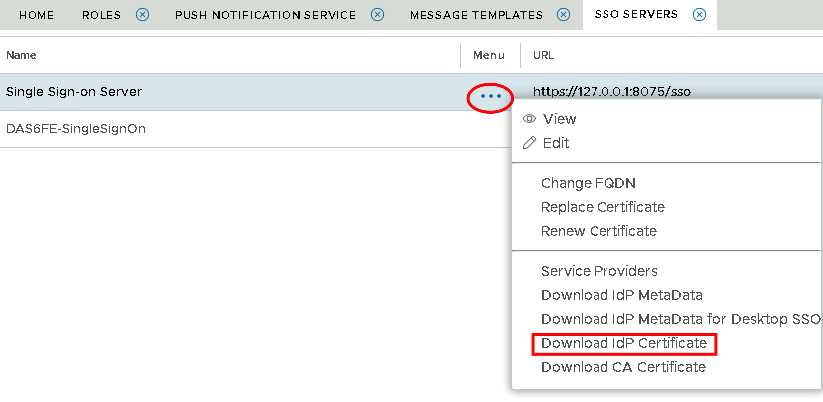Choose Replace Certificate from menu
823x402 pixels.
click(x=602, y=207)
